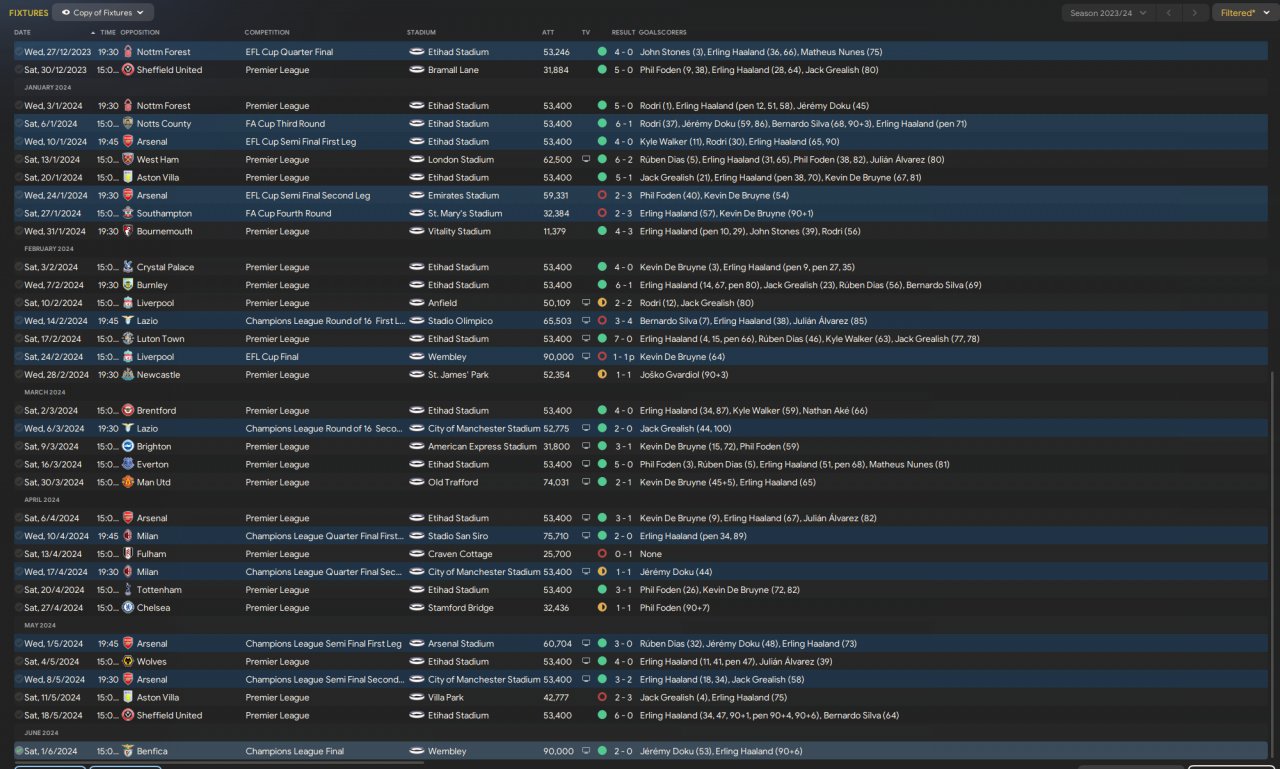Click the stadium icon beside Anfield
This screenshot has height=769, width=1280.
417,303
